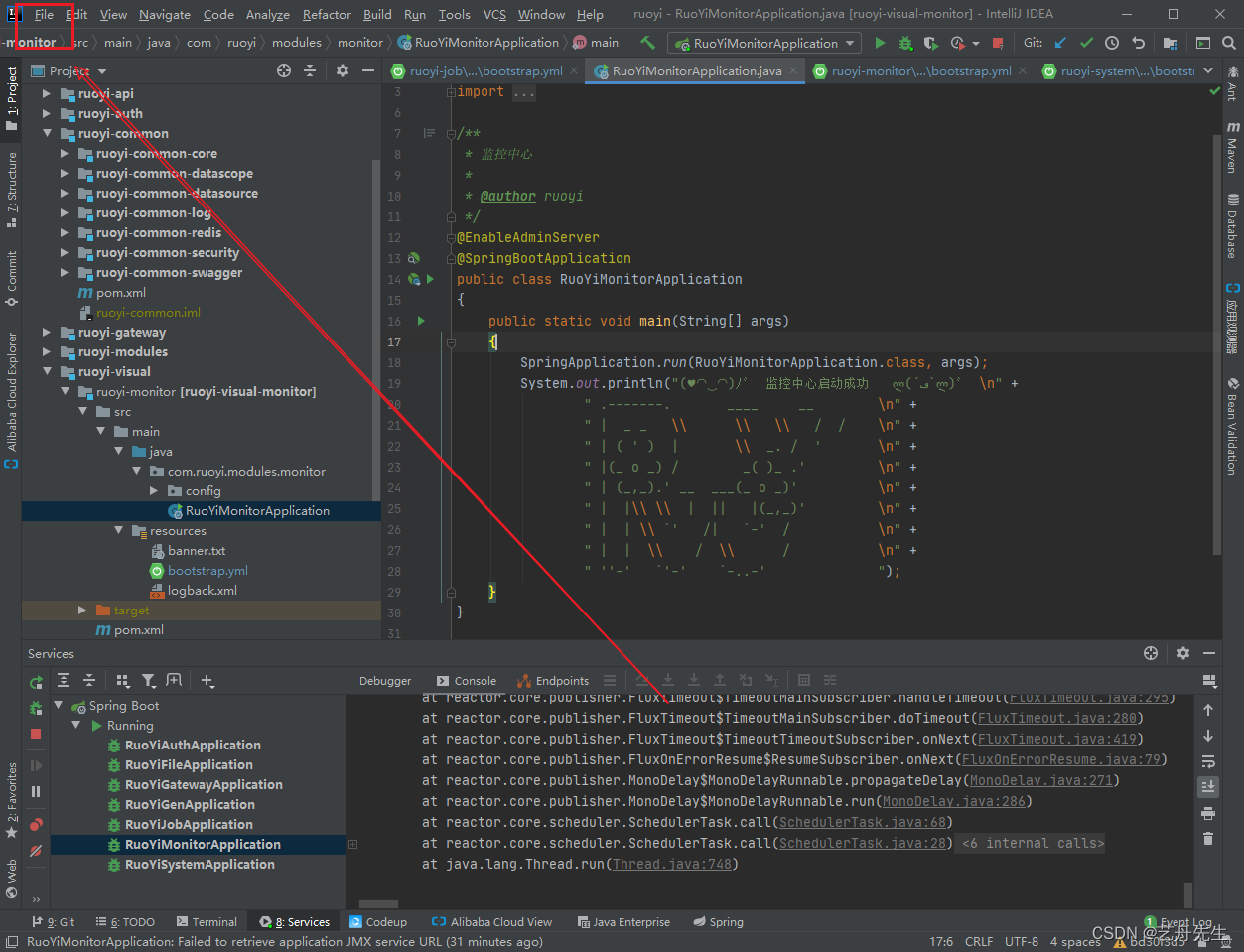This screenshot has height=952, width=1244.
Task: Mute breakpoints icon in Services
Action: click(36, 851)
